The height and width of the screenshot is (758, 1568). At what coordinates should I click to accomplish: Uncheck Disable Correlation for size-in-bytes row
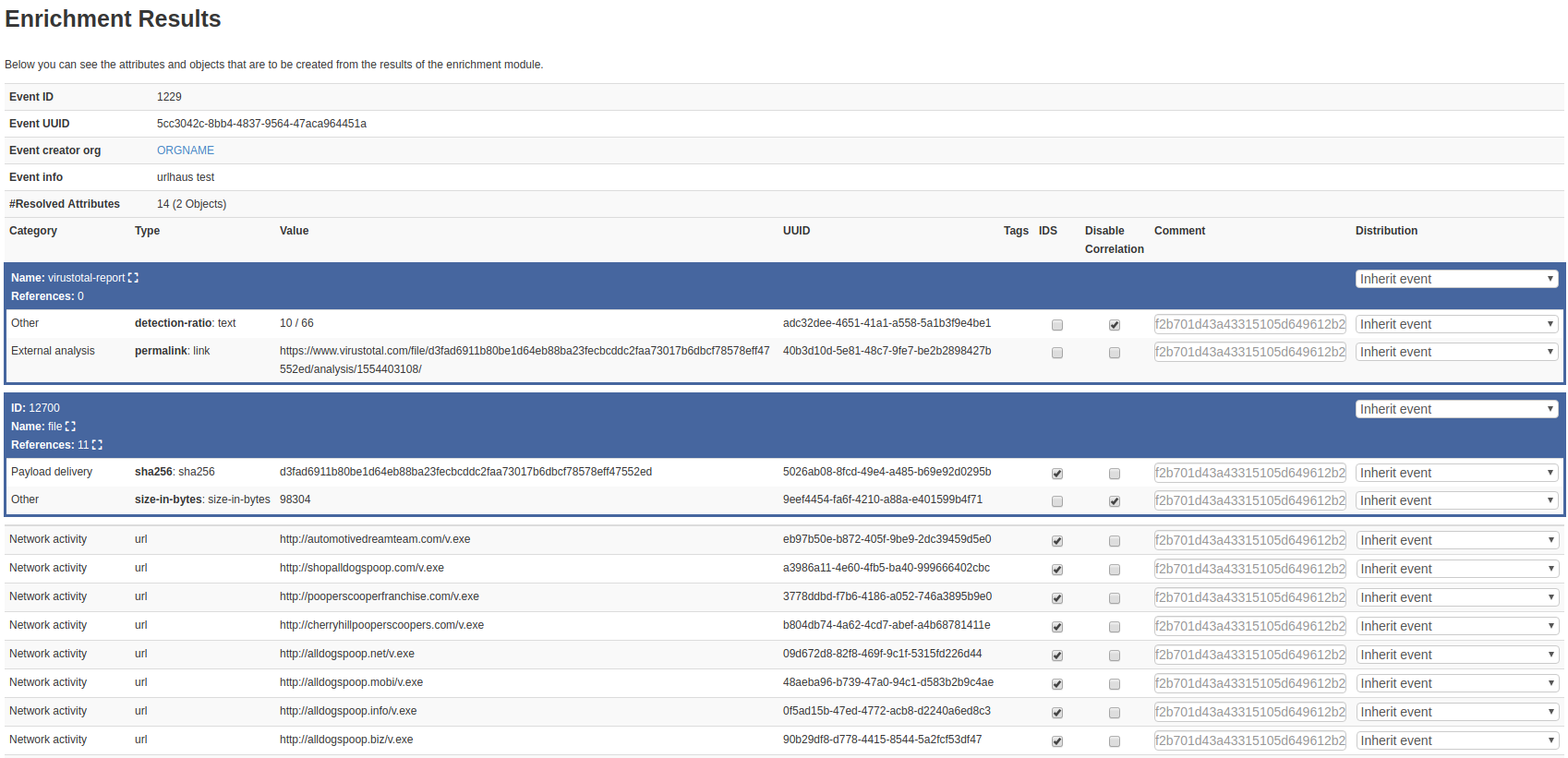click(1115, 501)
